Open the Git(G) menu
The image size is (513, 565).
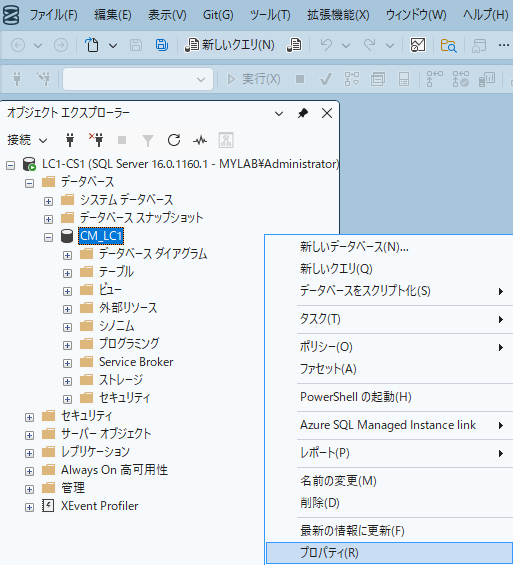pos(218,15)
